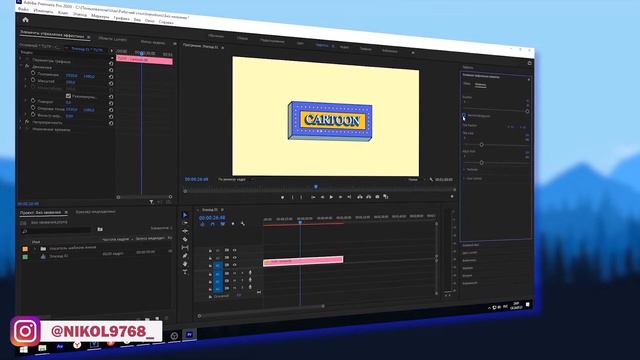Select the Razor tool
The image size is (640, 360).
coord(185,239)
